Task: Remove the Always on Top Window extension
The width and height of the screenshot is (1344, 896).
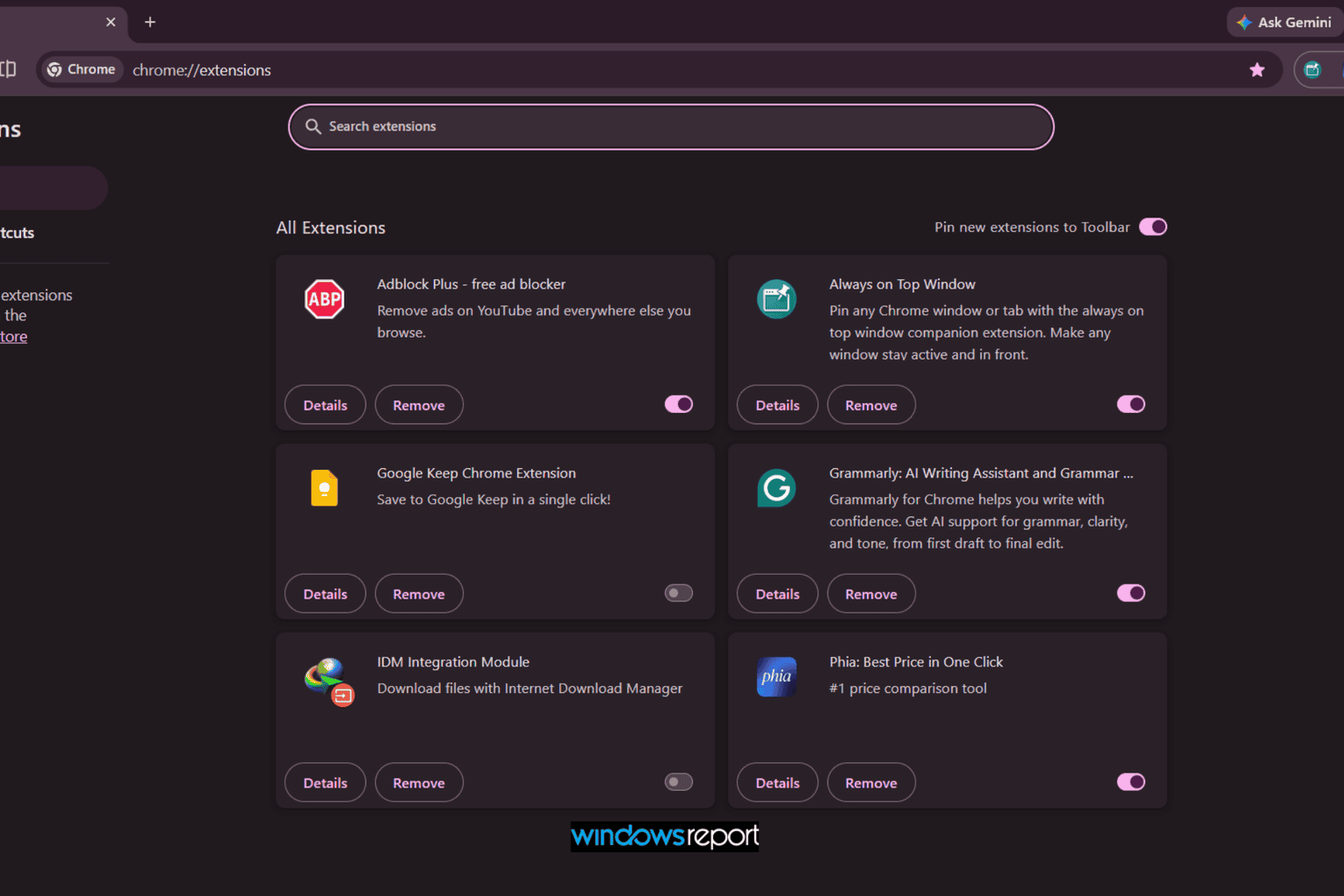Action: coord(871,405)
